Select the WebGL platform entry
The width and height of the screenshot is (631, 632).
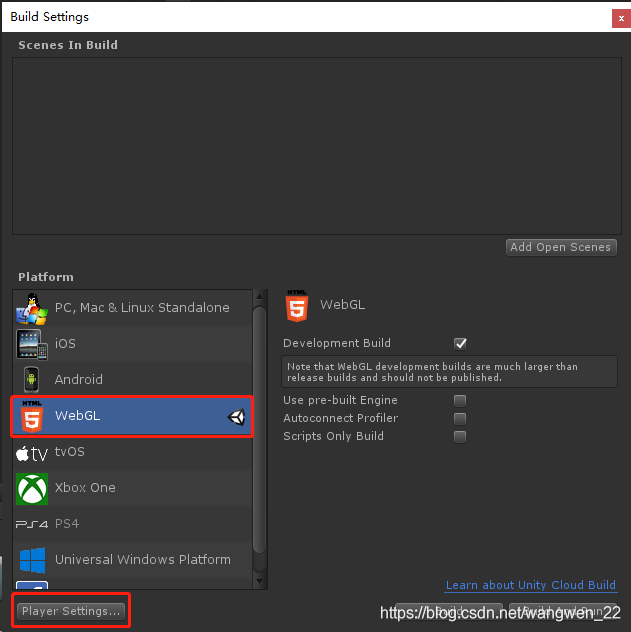point(133,416)
